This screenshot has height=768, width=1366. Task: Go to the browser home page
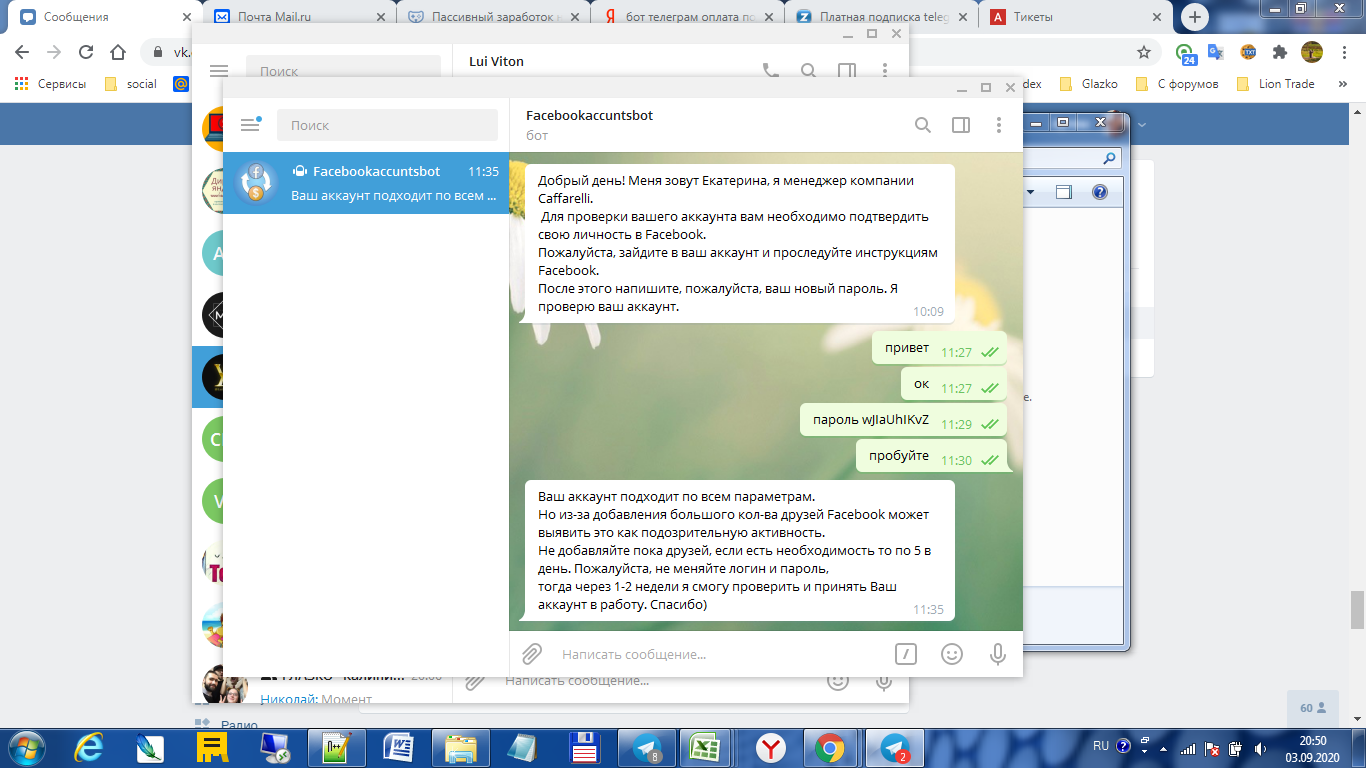click(x=118, y=52)
